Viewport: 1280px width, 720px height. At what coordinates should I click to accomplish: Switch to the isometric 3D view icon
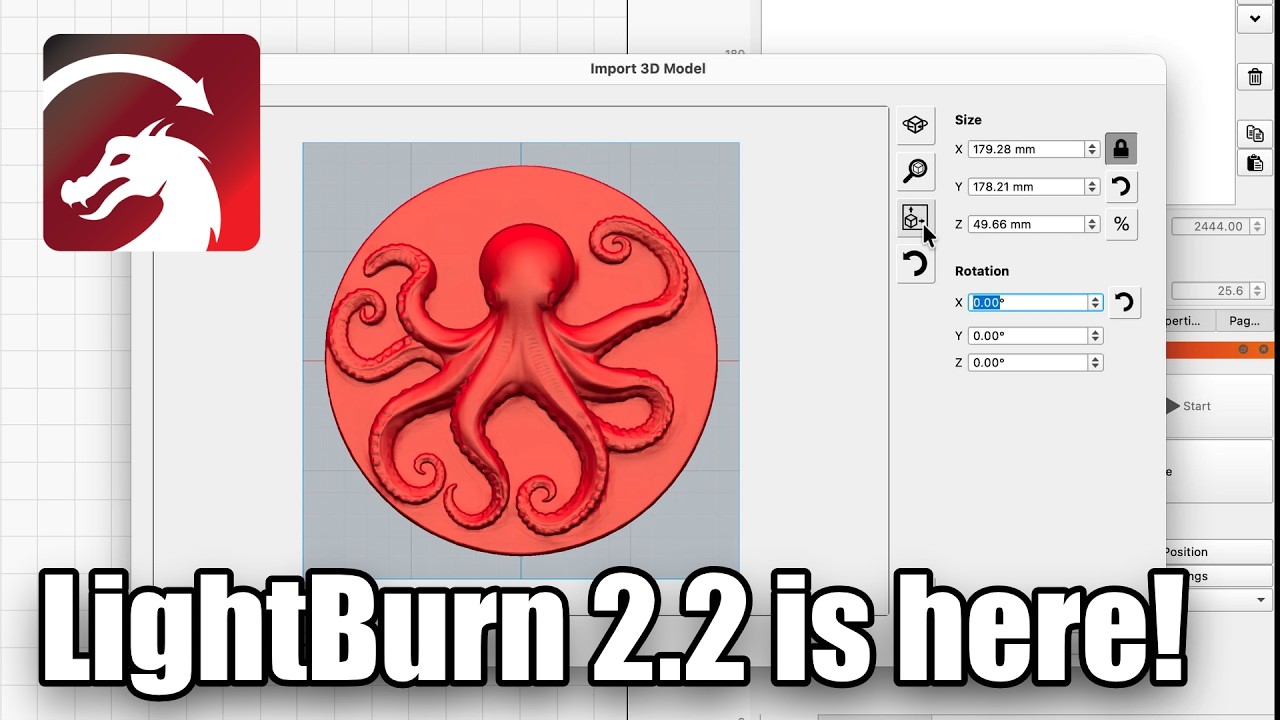(915, 125)
